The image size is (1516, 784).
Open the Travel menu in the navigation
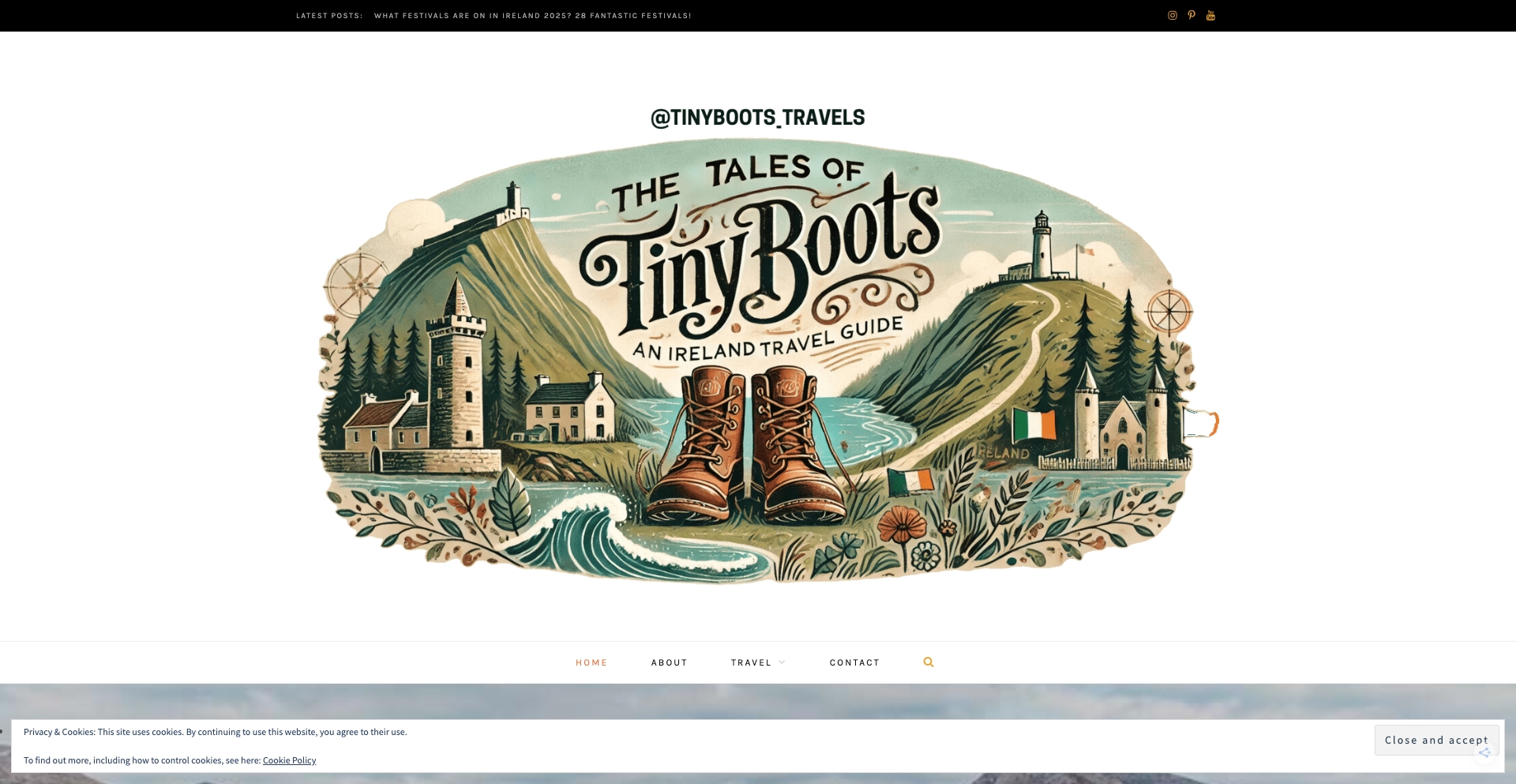[x=752, y=662]
